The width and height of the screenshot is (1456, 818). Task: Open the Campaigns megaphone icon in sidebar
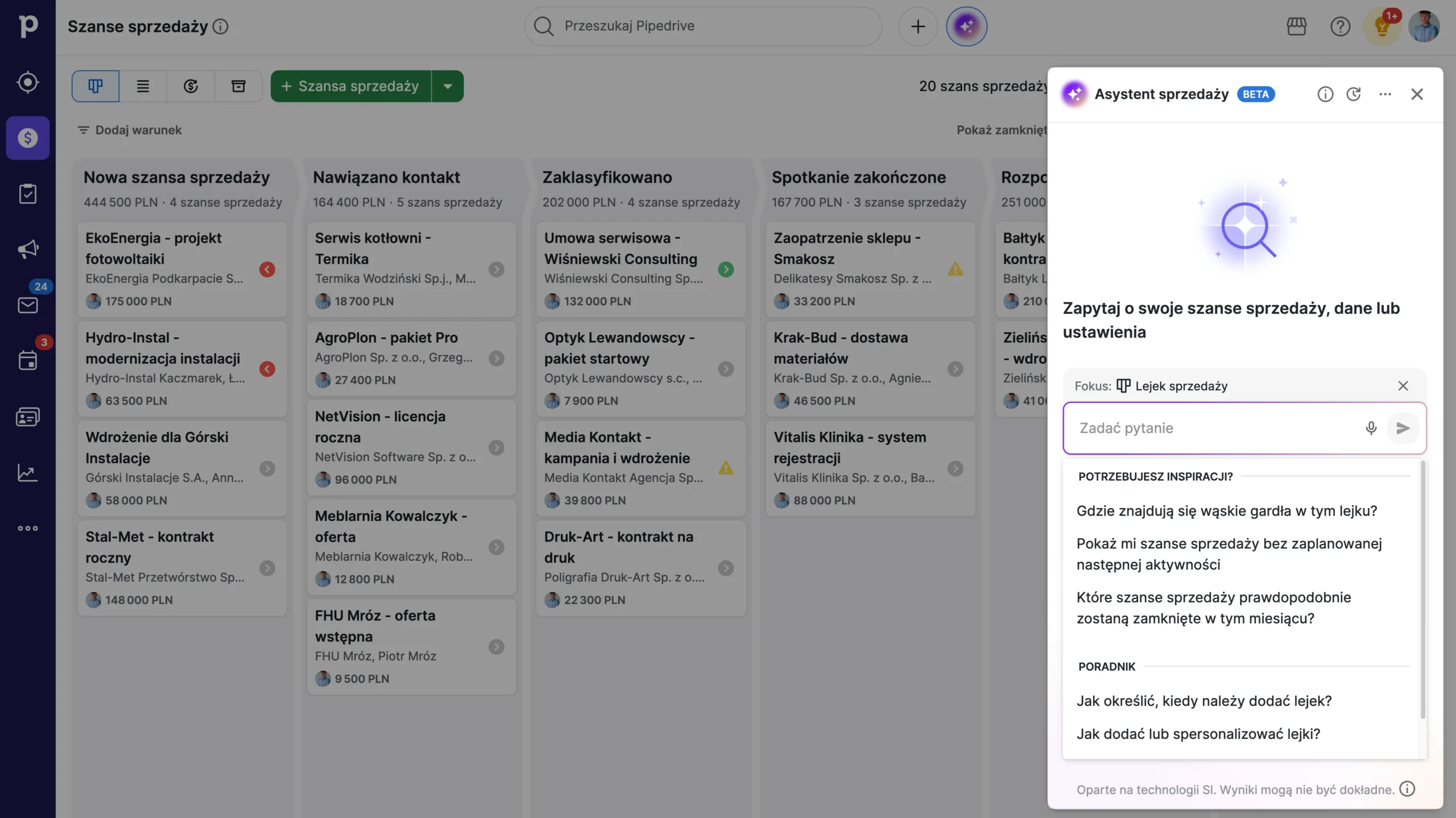click(x=27, y=249)
